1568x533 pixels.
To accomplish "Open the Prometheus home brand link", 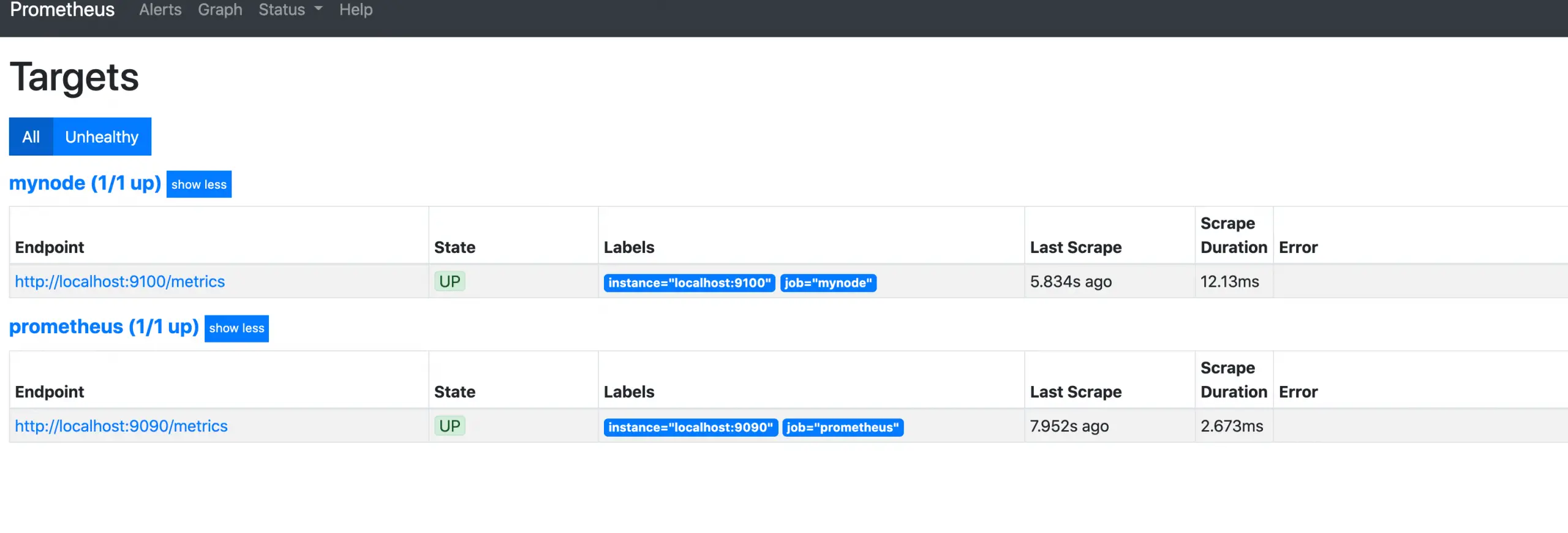I will coord(62,10).
